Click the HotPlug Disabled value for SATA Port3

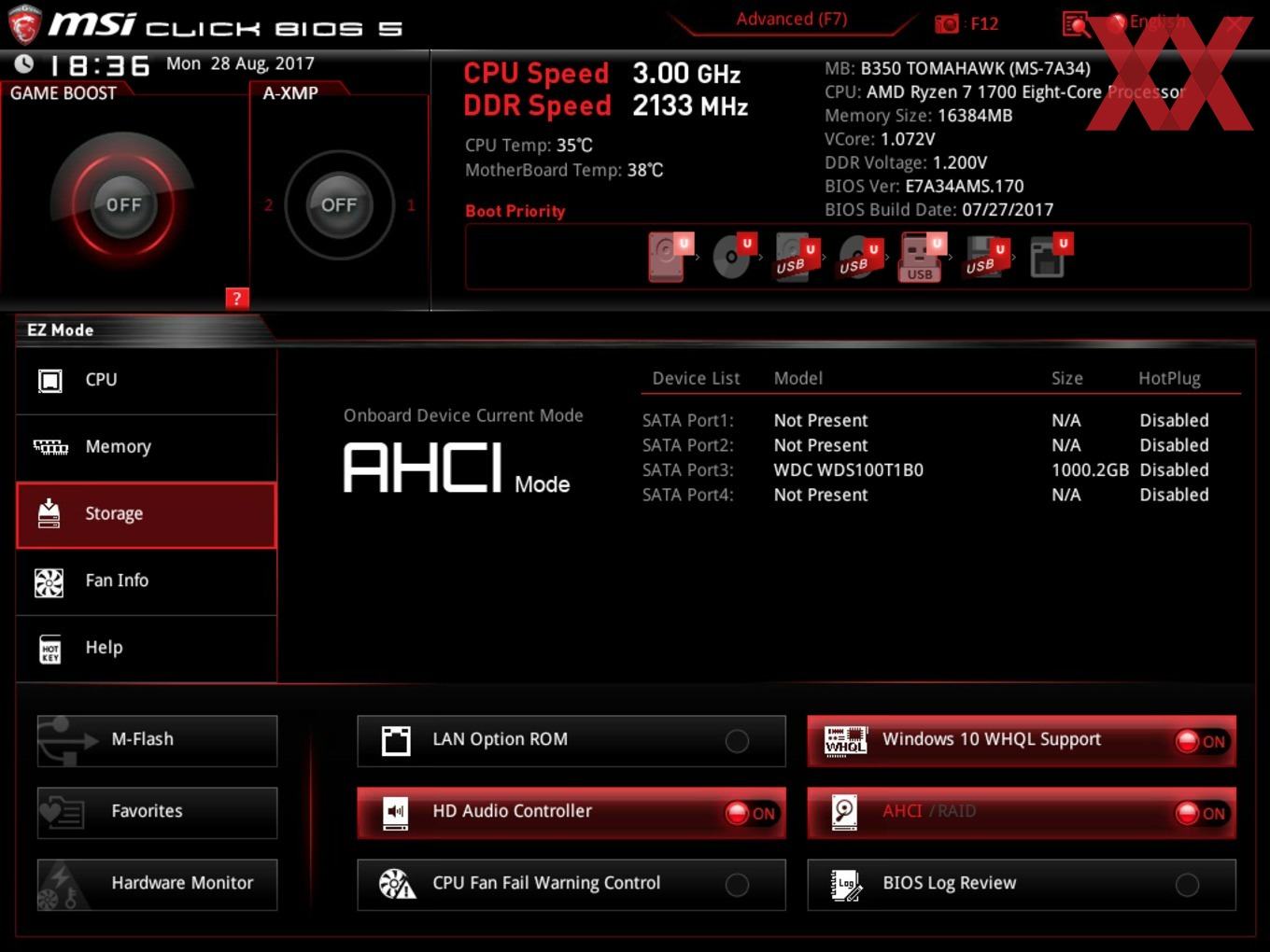coord(1174,470)
